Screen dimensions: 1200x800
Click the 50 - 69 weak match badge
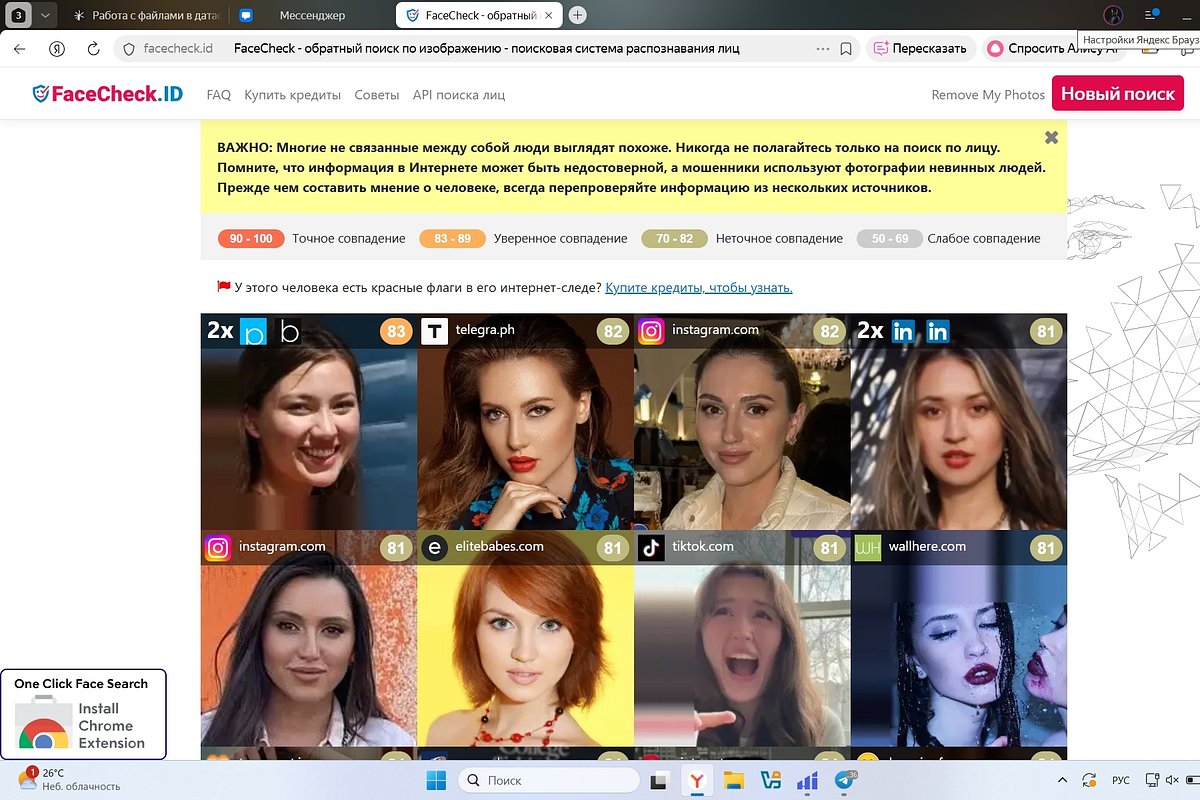point(890,239)
